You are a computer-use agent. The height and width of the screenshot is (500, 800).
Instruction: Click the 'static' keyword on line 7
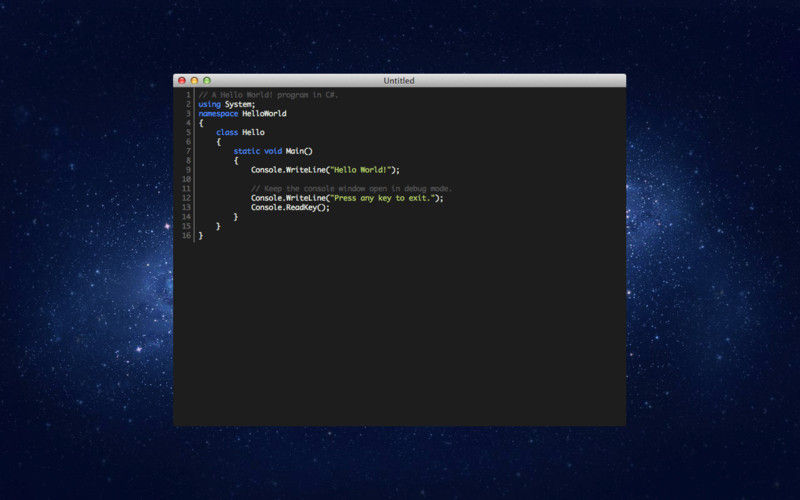pyautogui.click(x=246, y=151)
